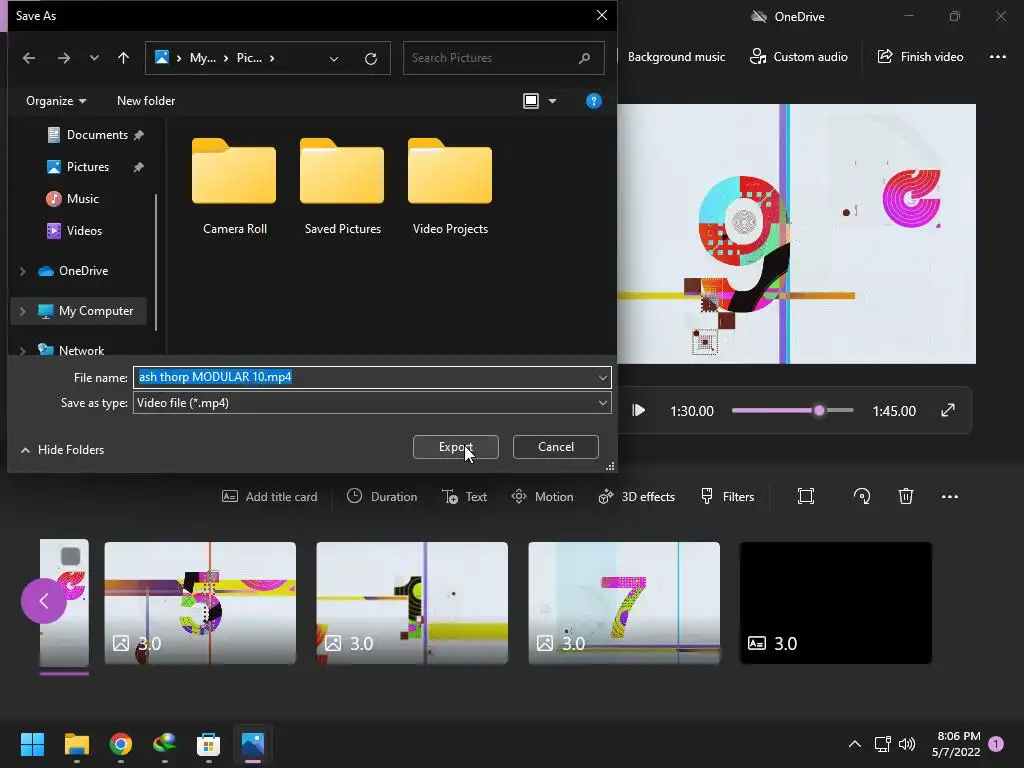The image size is (1024, 768).
Task: Expand the Network tree node
Action: click(x=23, y=351)
